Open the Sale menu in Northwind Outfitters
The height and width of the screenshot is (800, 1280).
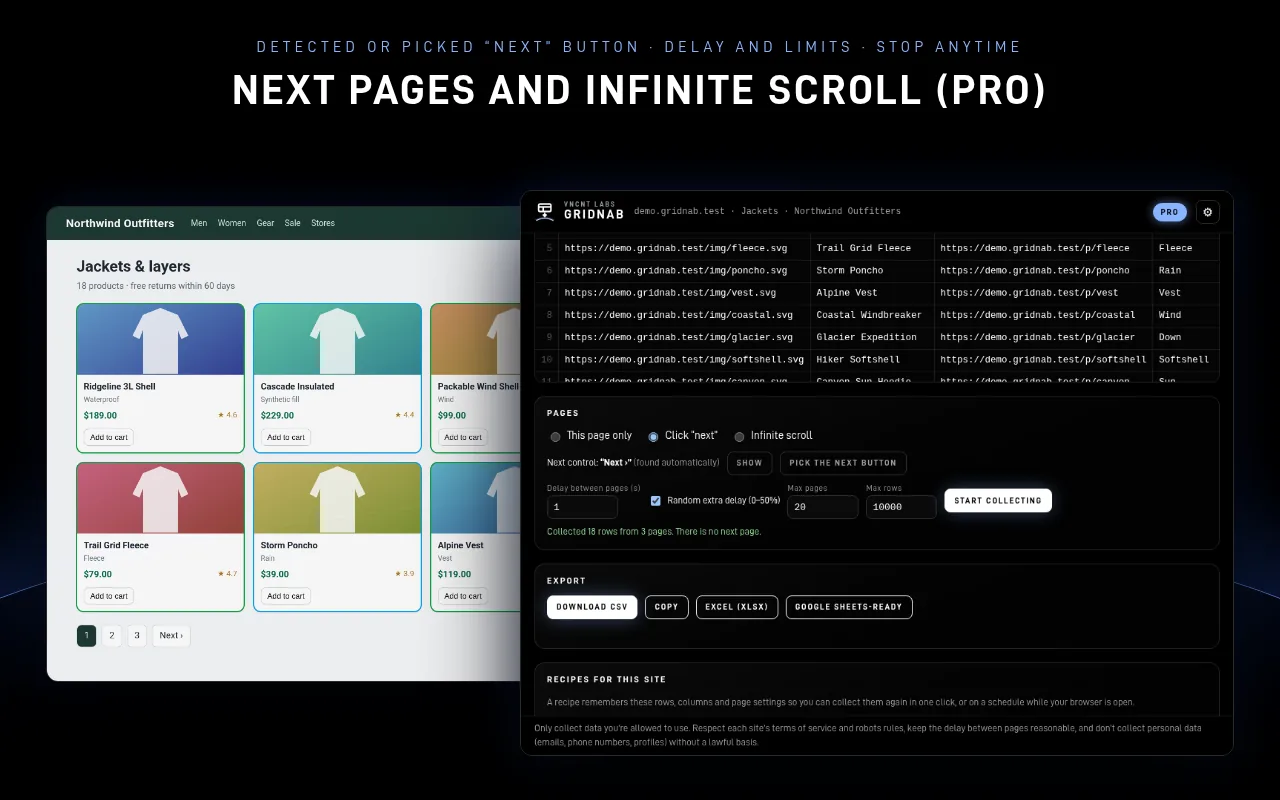click(x=292, y=223)
